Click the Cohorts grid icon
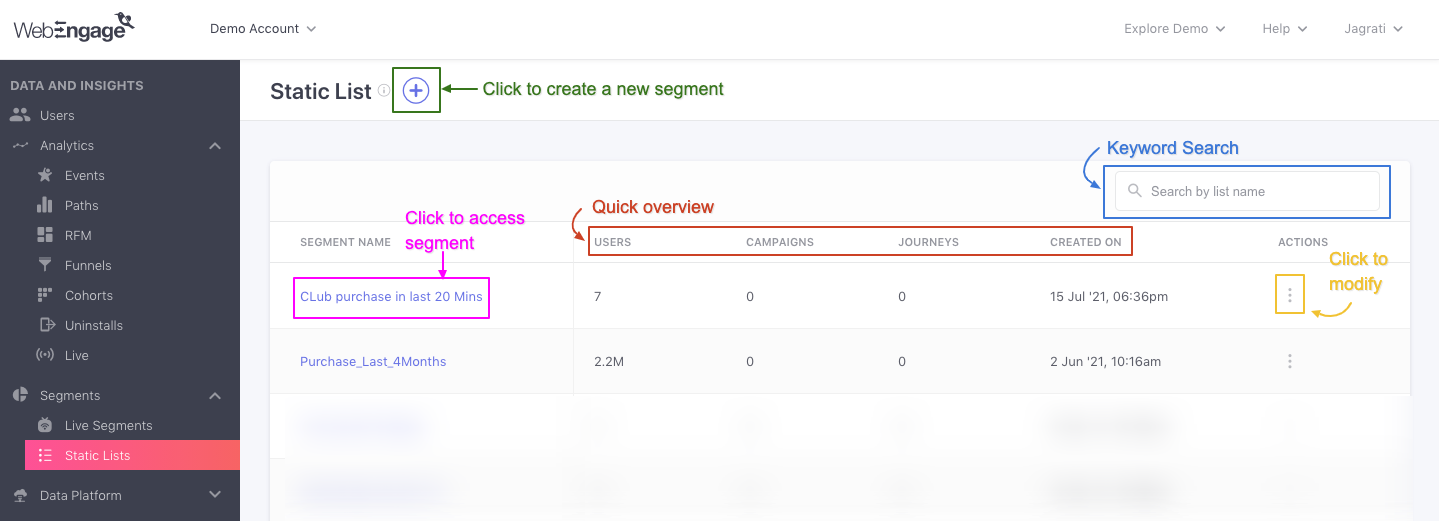This screenshot has width=1439, height=521. pos(45,295)
